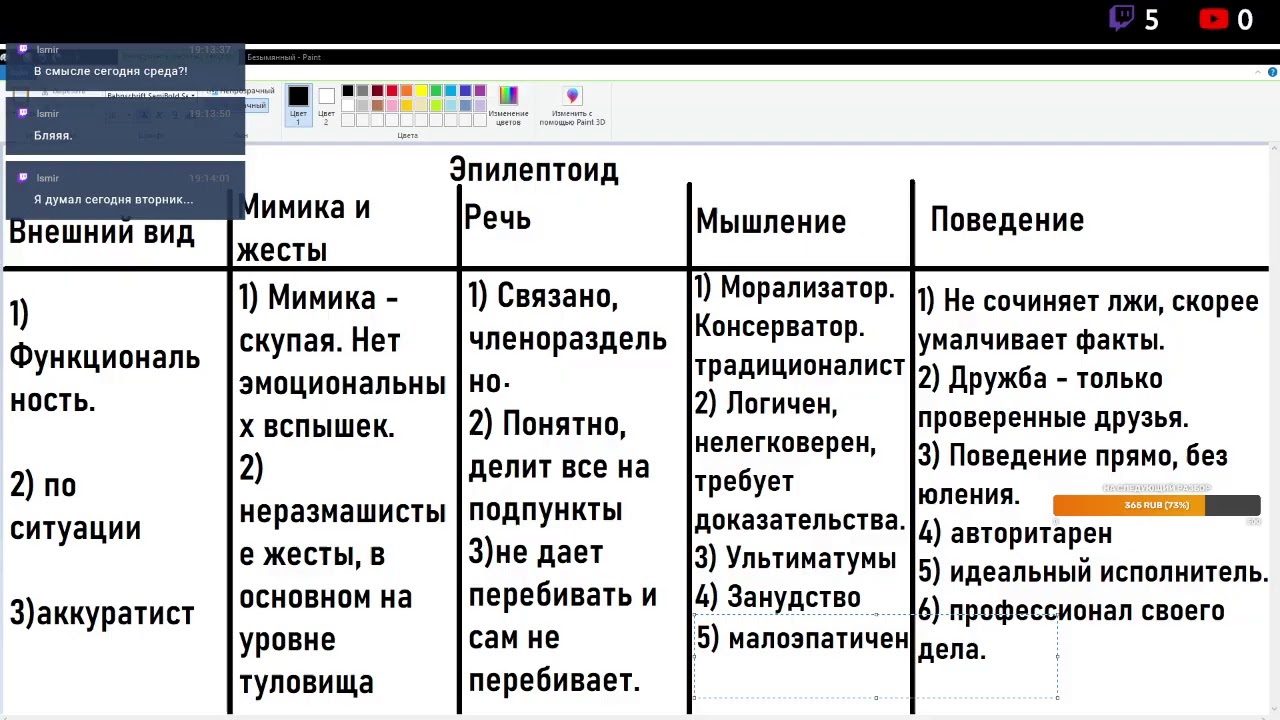
Task: Pick the turquoise blue palette swatch
Action: click(450, 90)
